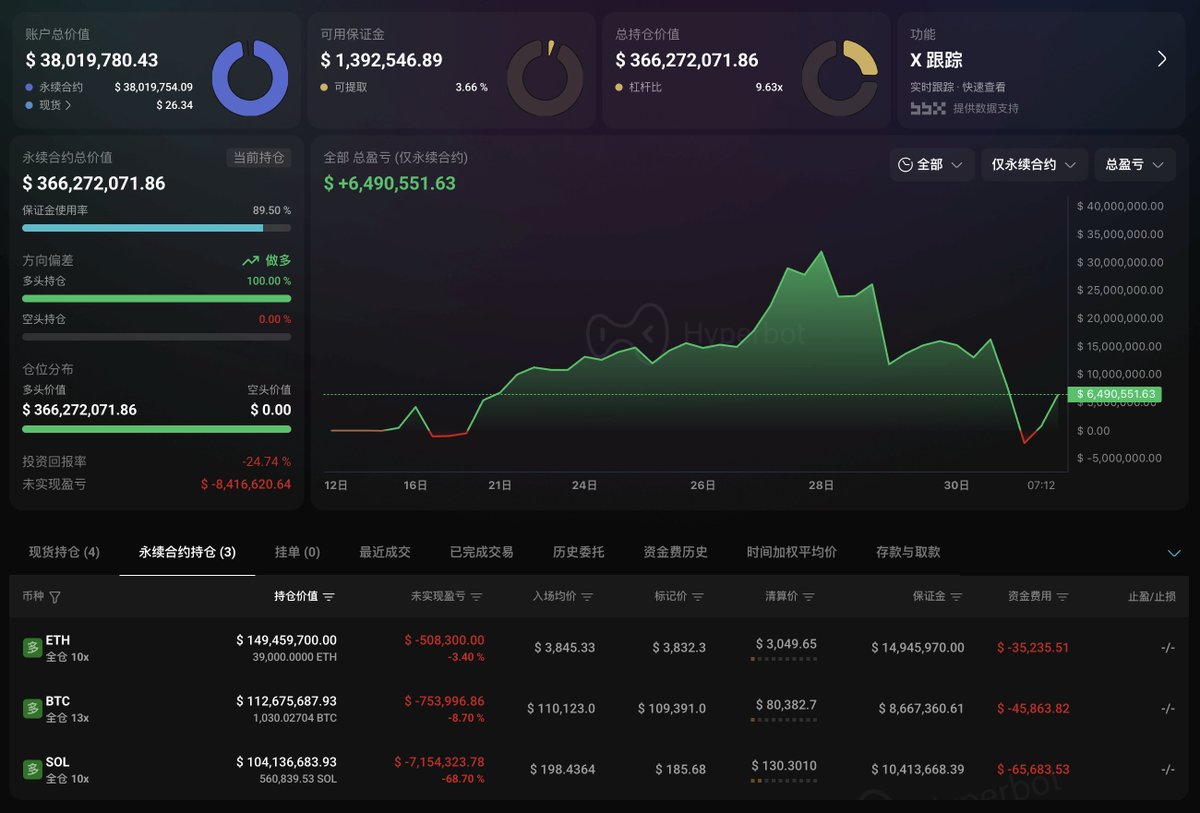
Task: Click BTC mark price $109,391.0
Action: (672, 708)
